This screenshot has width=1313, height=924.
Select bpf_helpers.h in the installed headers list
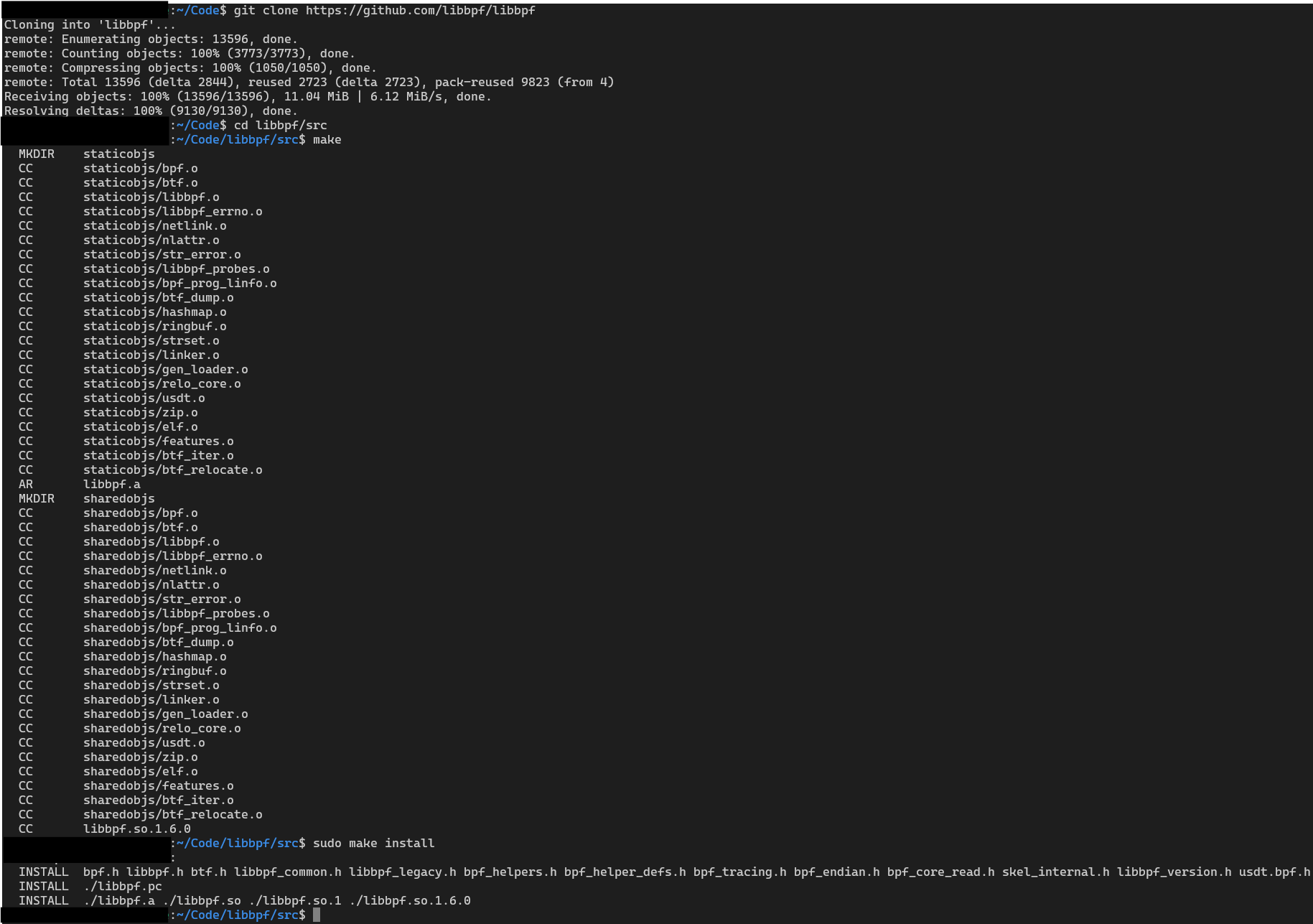tap(510, 872)
